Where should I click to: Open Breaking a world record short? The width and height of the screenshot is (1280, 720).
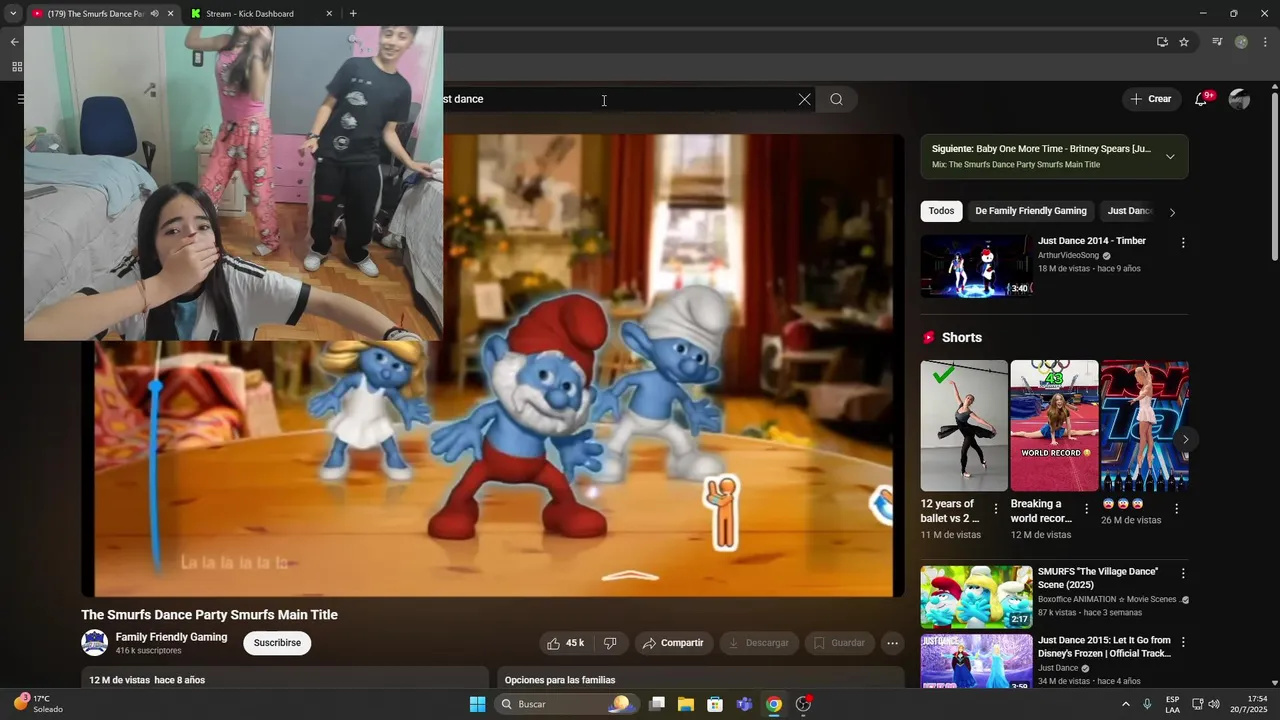pyautogui.click(x=1054, y=426)
